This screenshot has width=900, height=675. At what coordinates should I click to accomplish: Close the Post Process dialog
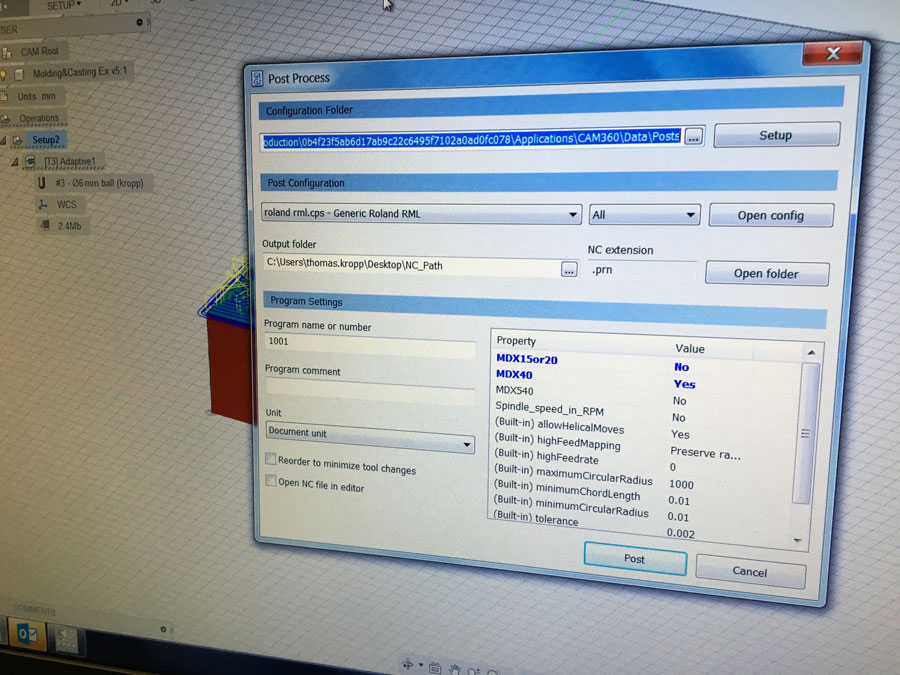(x=833, y=53)
